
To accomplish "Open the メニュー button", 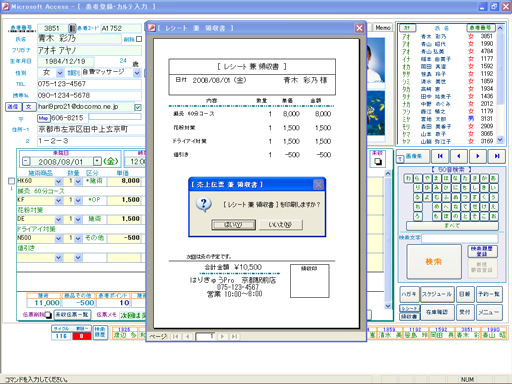I will [489, 312].
